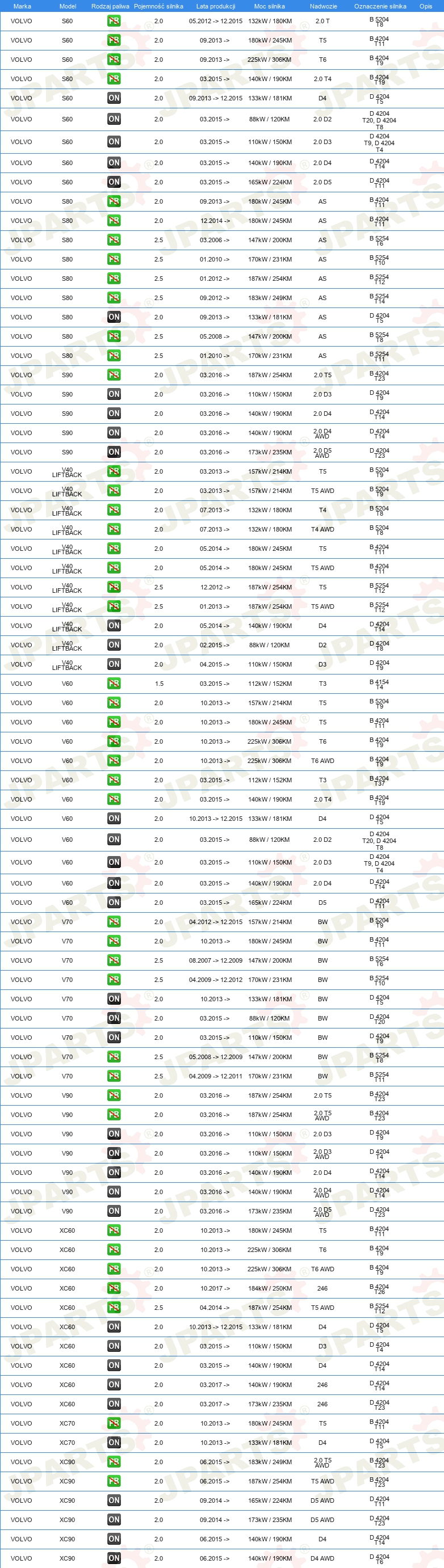
Task: Click the Moc silnika column header
Action: click(x=269, y=6)
